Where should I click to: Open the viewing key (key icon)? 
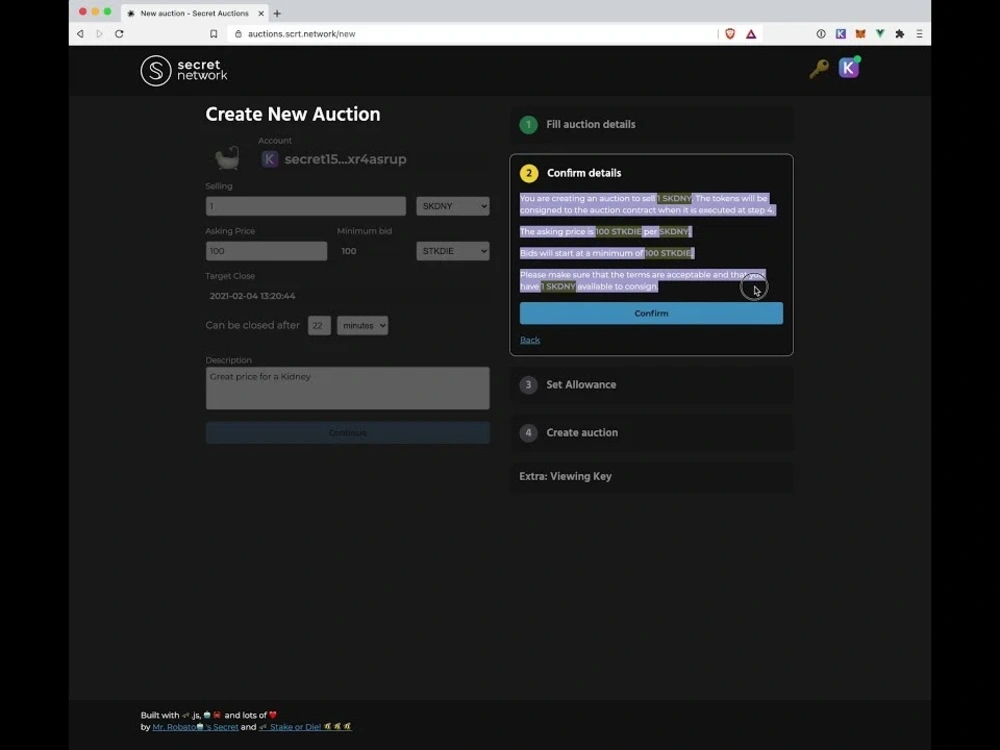pos(819,68)
